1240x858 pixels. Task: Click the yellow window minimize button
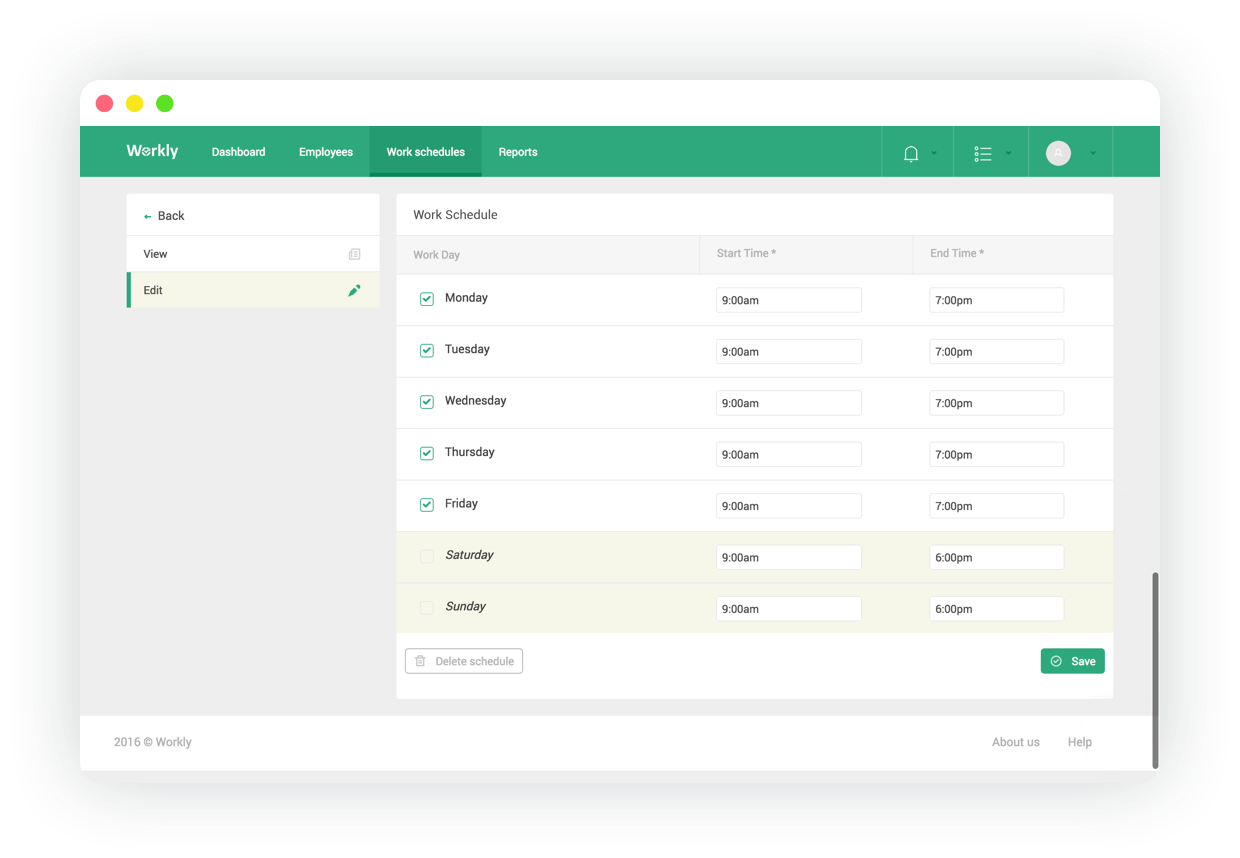click(x=134, y=103)
